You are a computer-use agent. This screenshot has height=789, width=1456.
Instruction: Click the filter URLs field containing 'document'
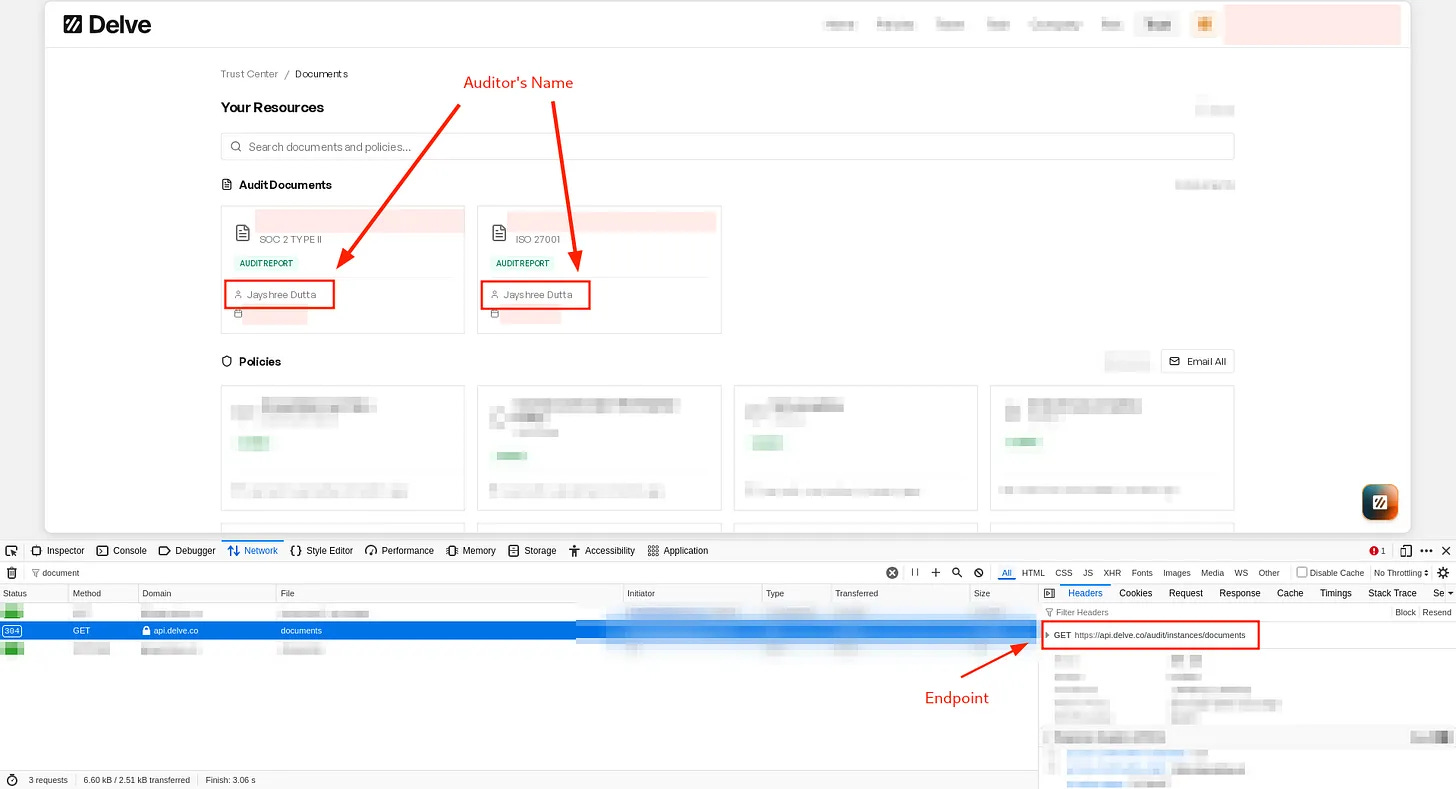click(455, 573)
